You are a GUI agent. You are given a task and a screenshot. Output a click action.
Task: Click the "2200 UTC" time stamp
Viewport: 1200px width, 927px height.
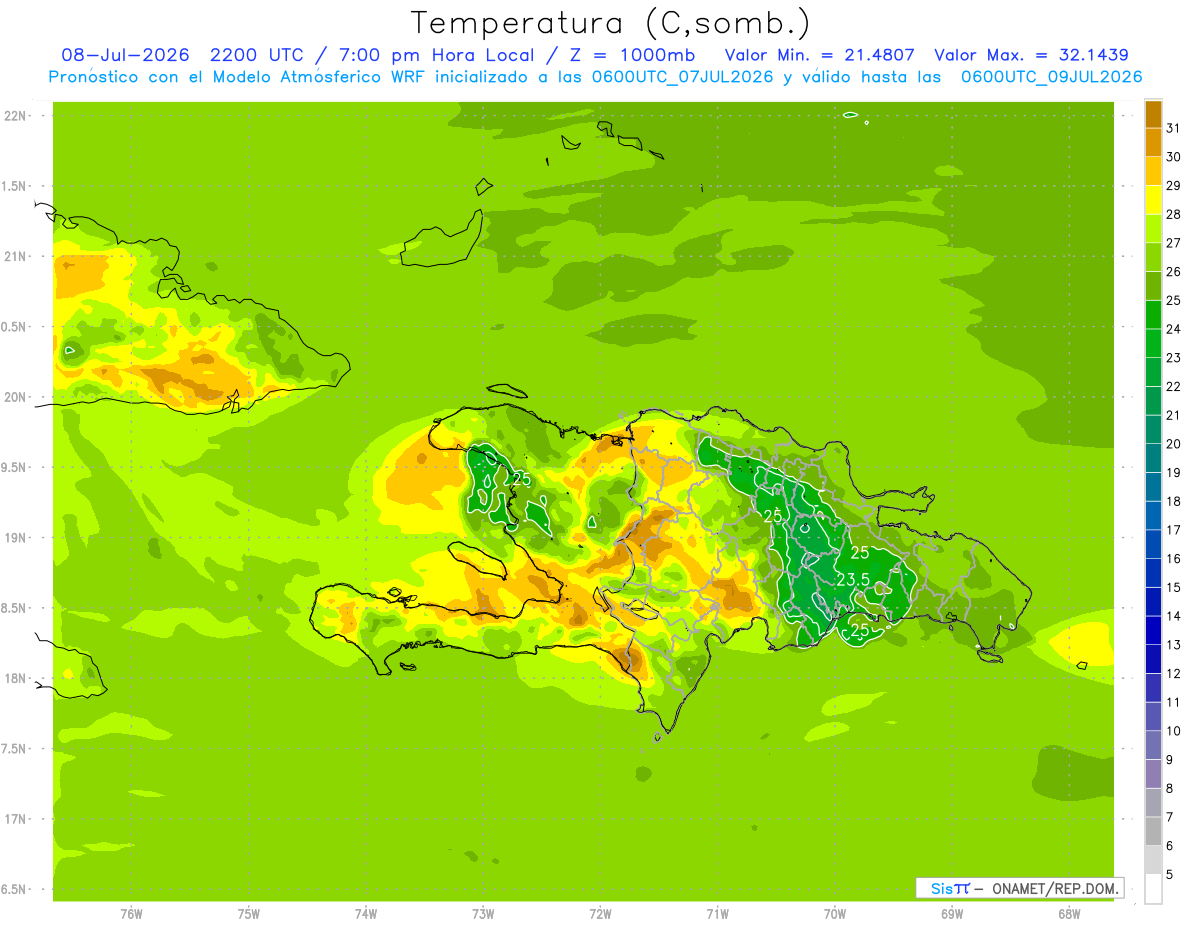(x=257, y=55)
